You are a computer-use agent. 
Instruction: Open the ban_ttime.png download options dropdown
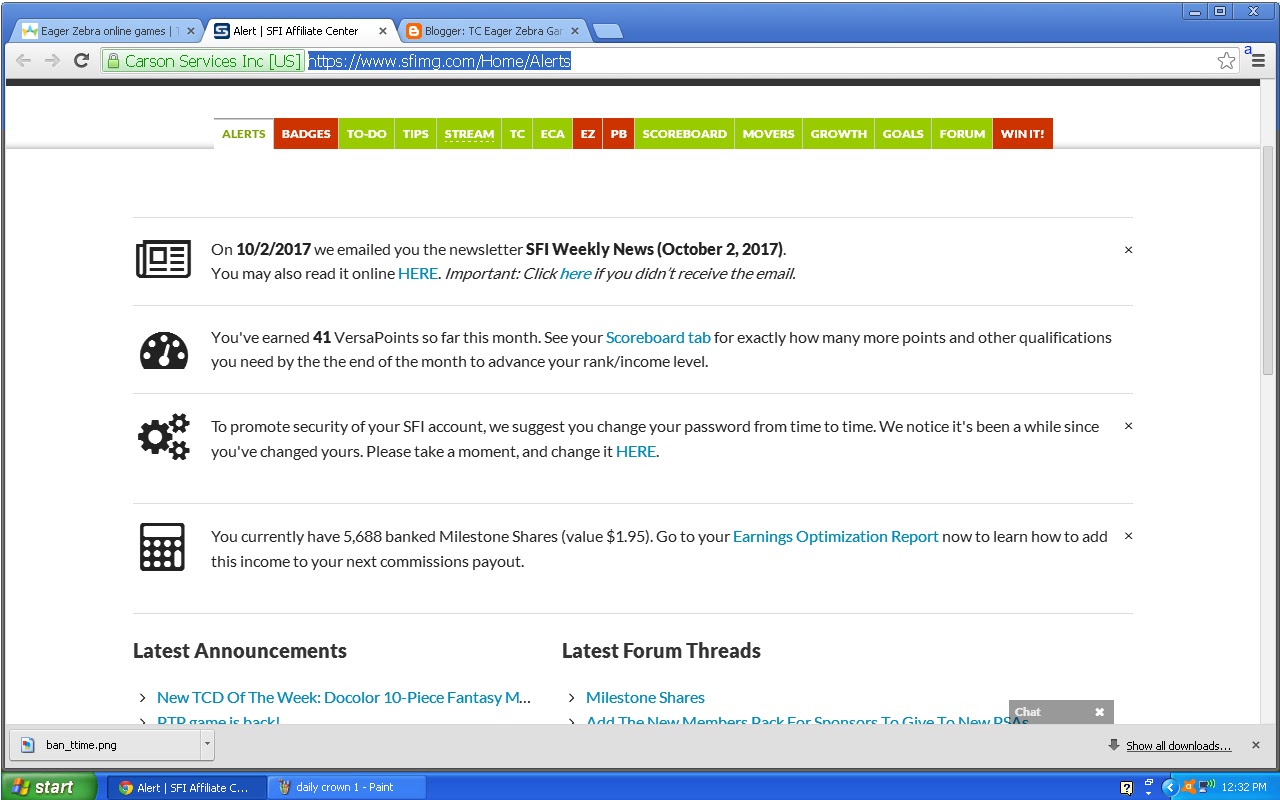(207, 744)
